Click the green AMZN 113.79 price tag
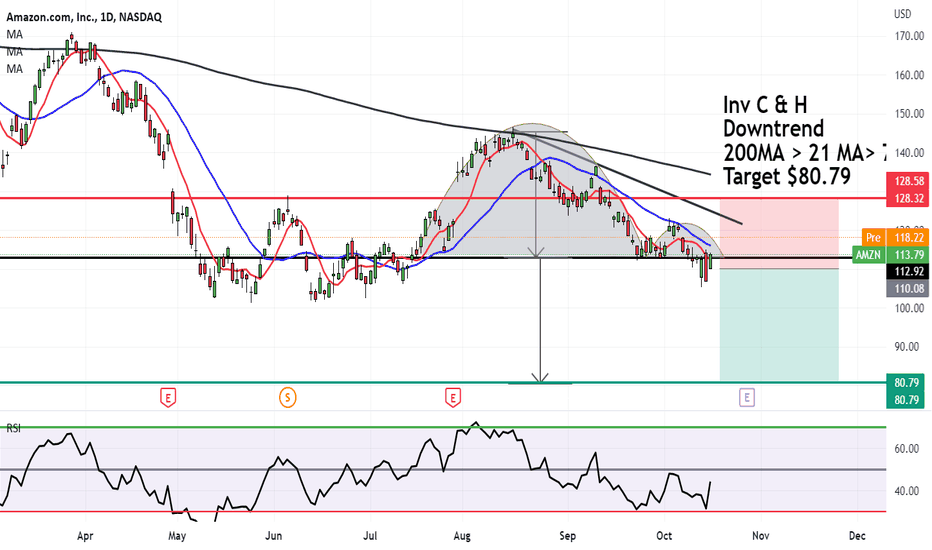932x550 pixels. 890,255
